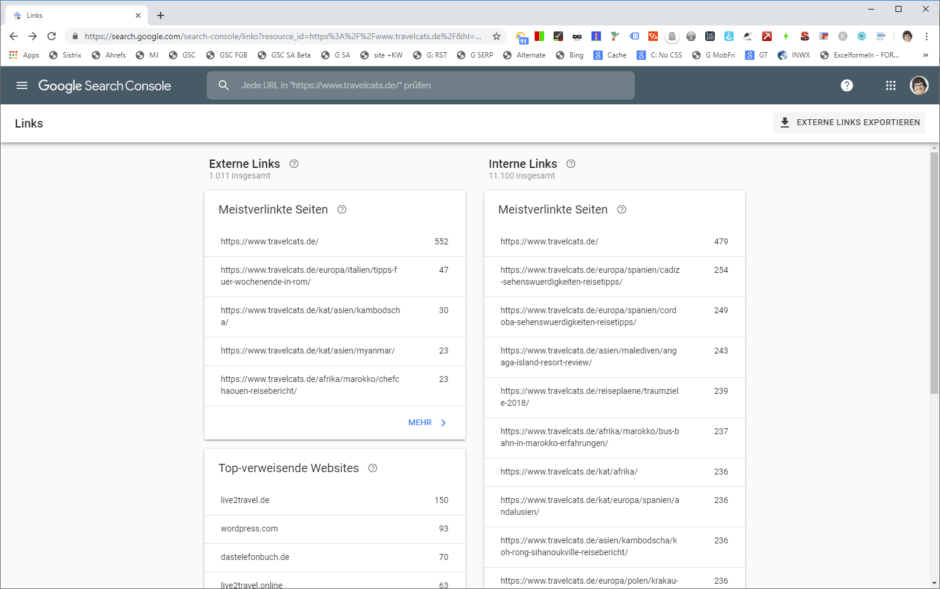Open the wordpress.com referring site row
Viewport: 940px width, 589px height.
(335, 529)
